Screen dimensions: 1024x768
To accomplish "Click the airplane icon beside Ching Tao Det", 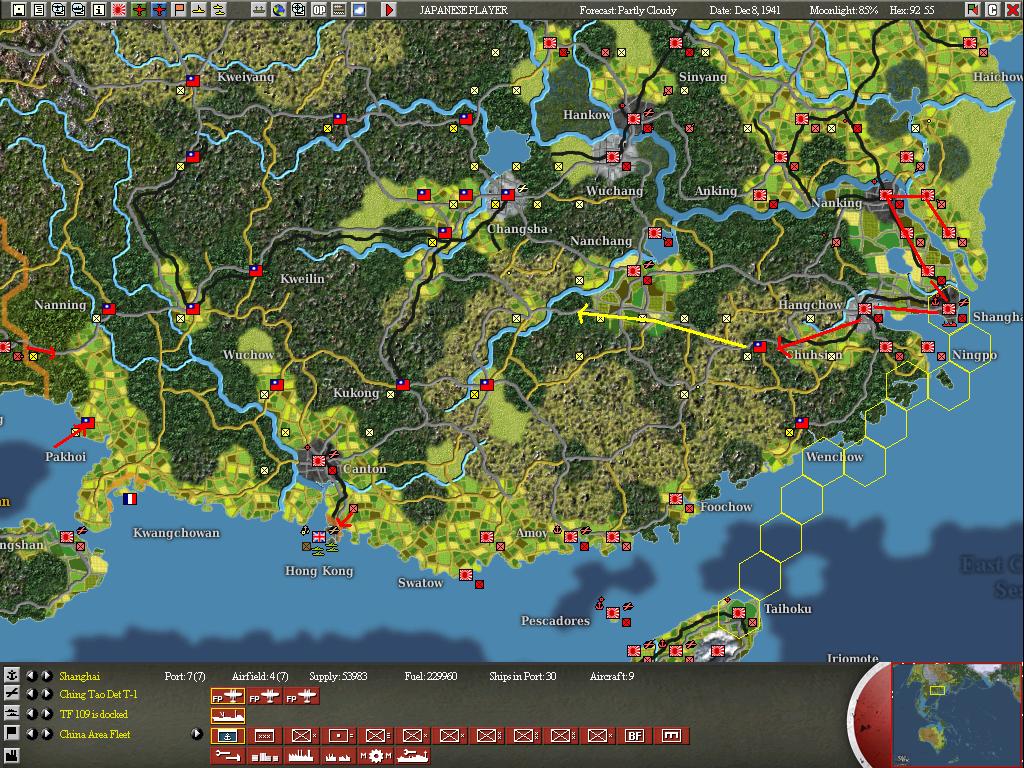I will pos(11,694).
